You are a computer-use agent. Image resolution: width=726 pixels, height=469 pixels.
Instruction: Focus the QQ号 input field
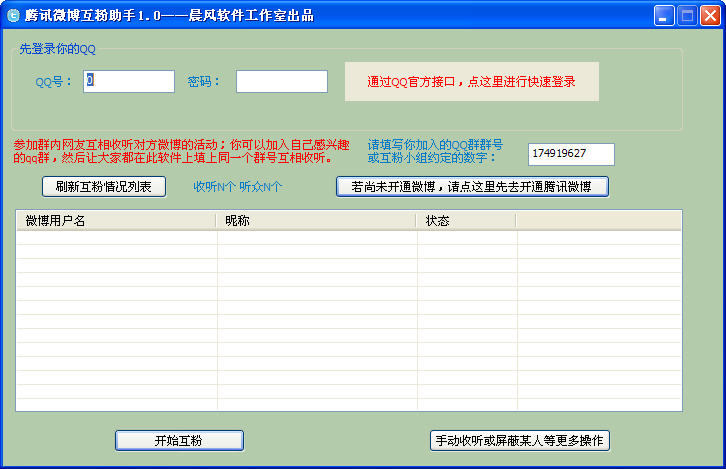pyautogui.click(x=129, y=81)
